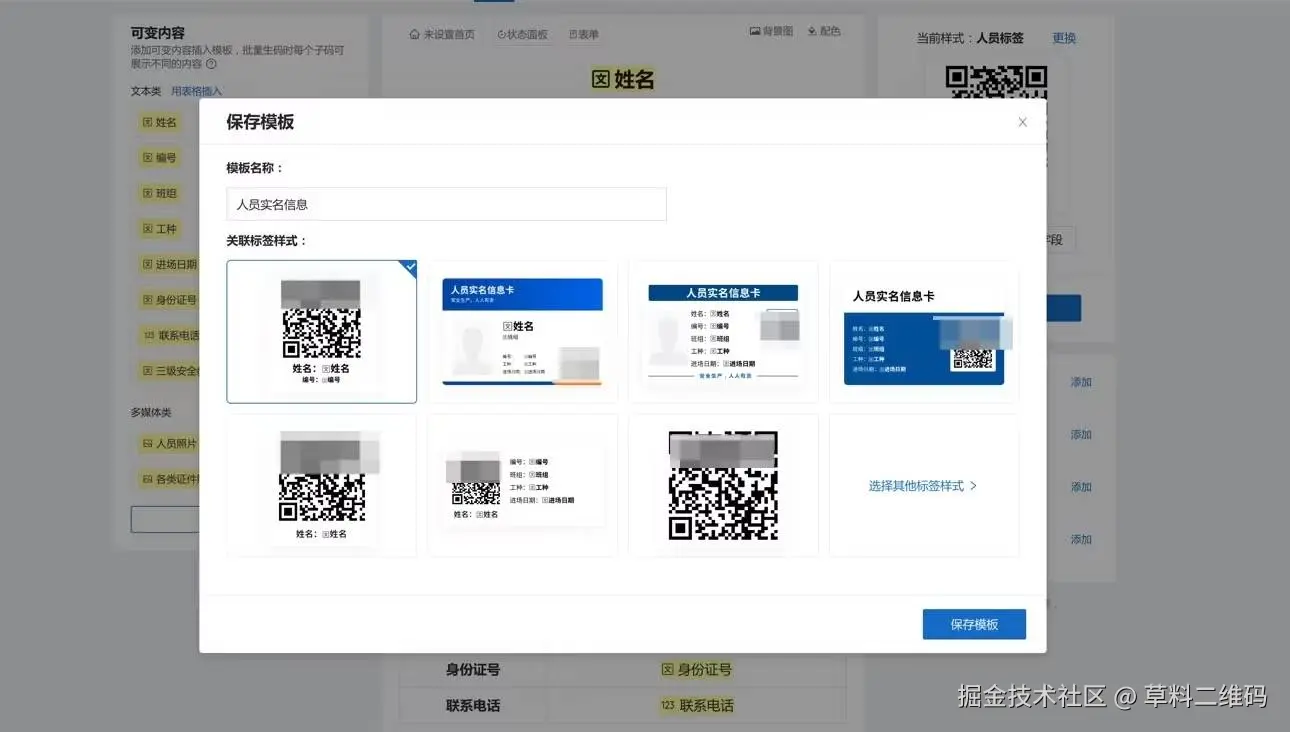Select the large QR-only label style
The height and width of the screenshot is (732, 1290).
click(x=723, y=486)
